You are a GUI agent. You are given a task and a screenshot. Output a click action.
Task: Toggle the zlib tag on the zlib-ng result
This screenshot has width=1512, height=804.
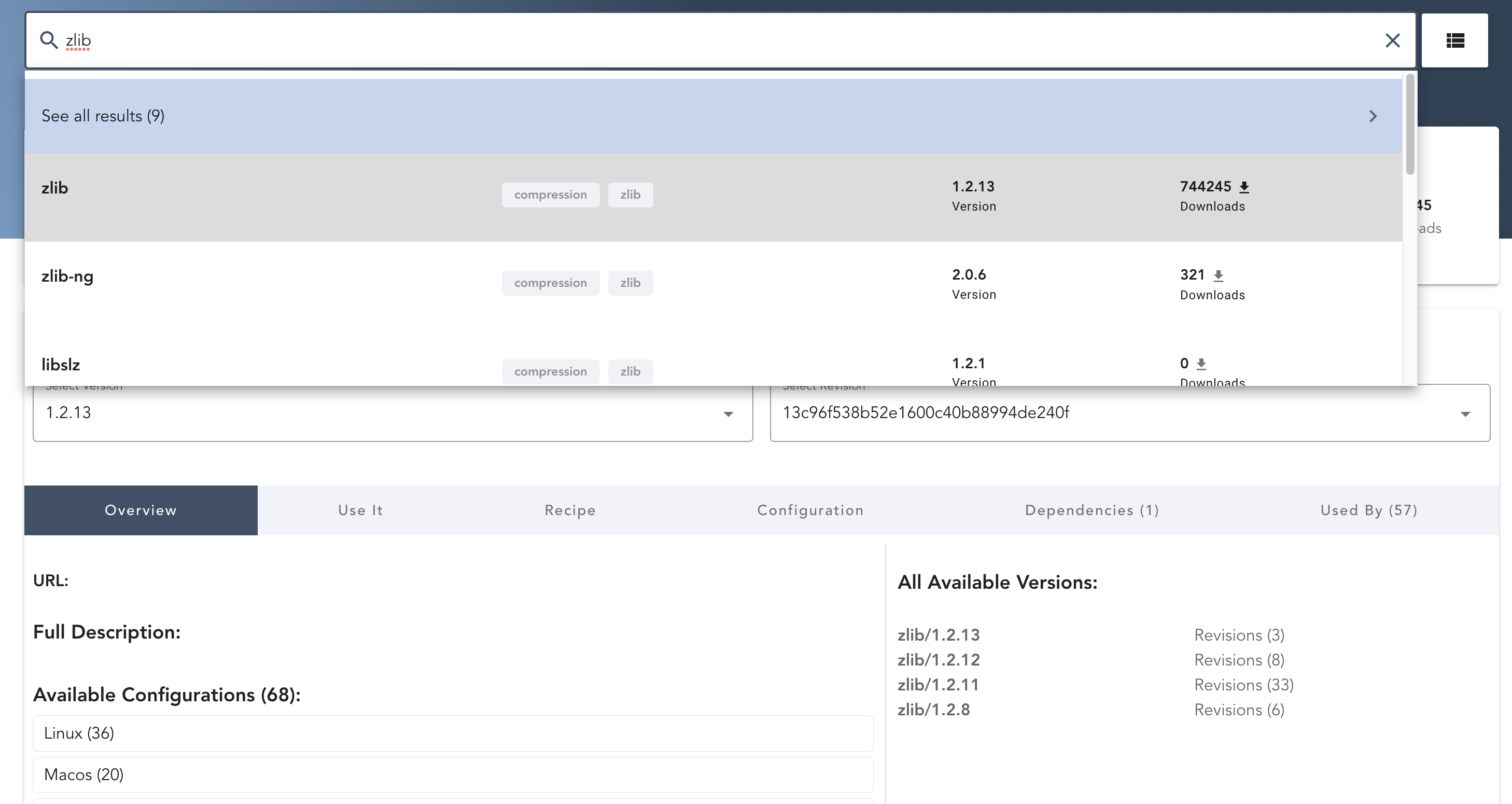(x=631, y=283)
